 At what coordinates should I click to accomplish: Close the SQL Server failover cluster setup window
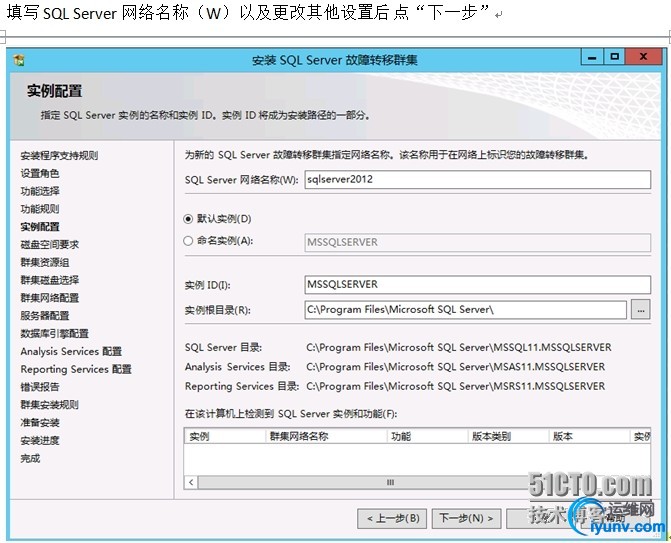point(643,56)
